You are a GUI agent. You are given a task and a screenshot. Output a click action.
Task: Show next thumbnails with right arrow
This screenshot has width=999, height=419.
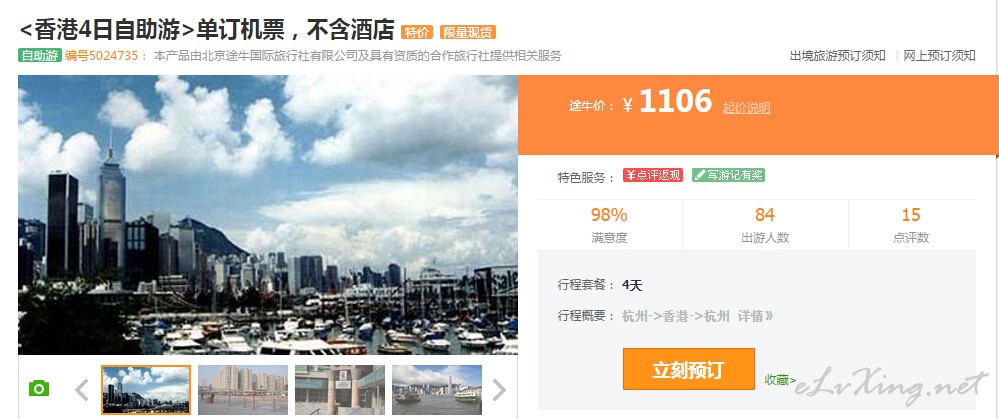(x=500, y=390)
